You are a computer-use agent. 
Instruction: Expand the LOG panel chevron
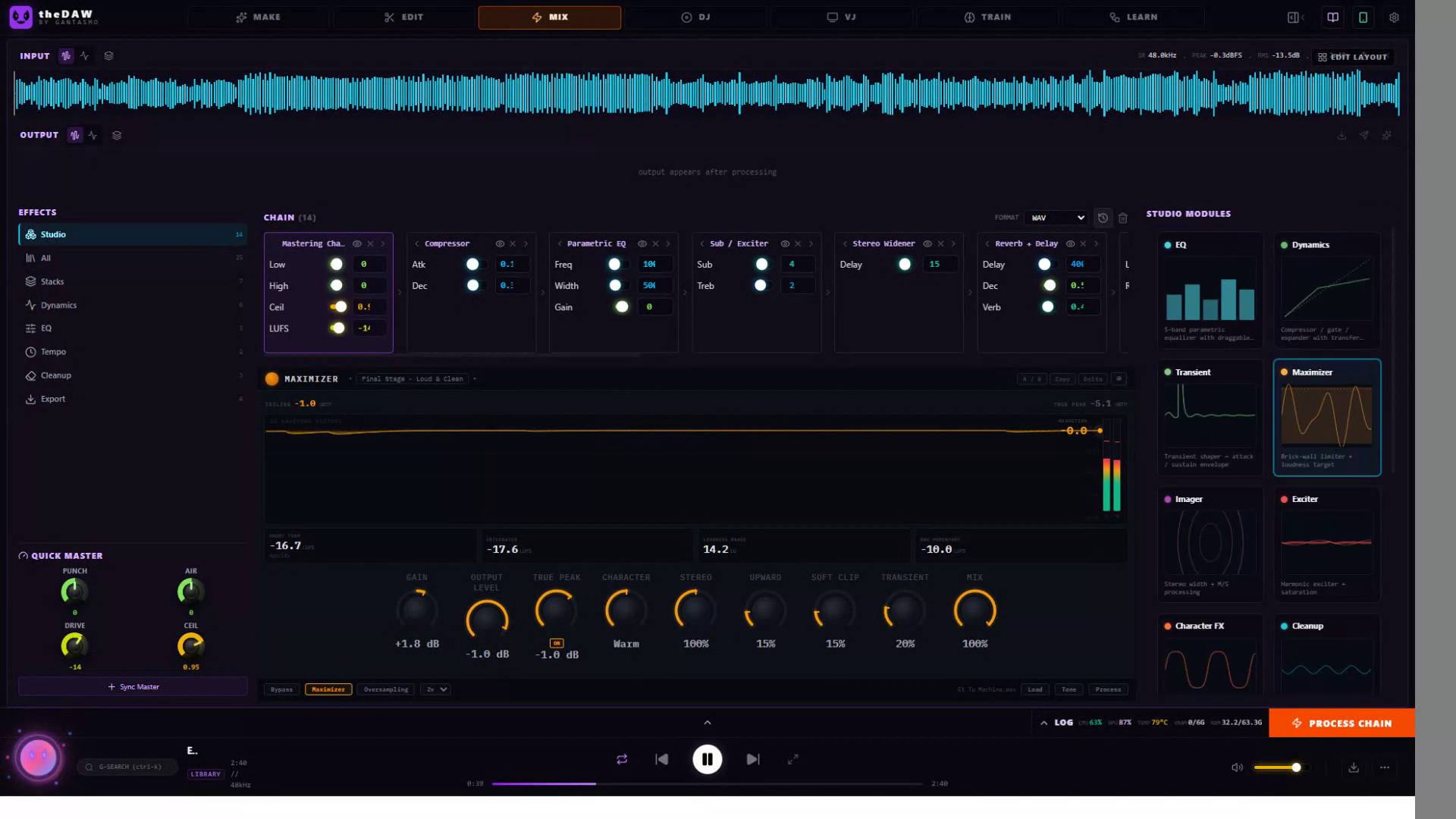coord(1044,723)
